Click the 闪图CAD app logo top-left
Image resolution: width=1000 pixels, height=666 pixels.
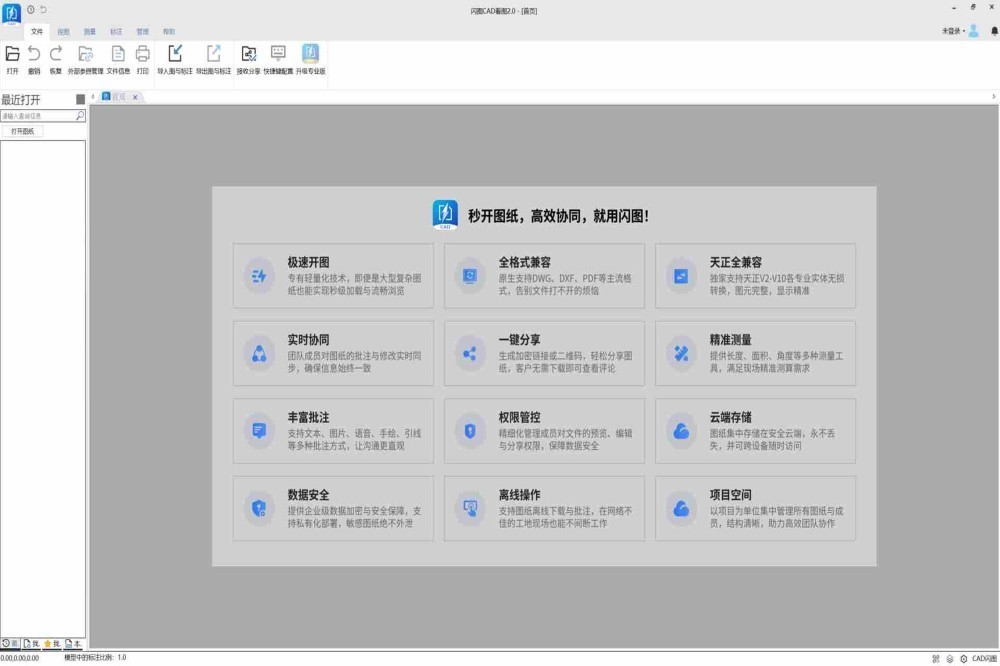[11, 13]
